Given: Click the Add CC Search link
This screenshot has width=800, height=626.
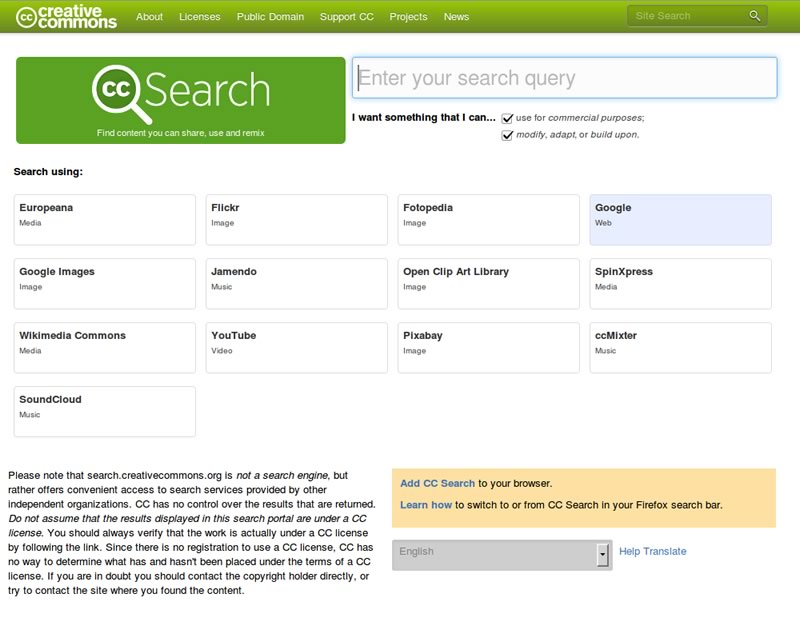Looking at the screenshot, I should pyautogui.click(x=437, y=484).
